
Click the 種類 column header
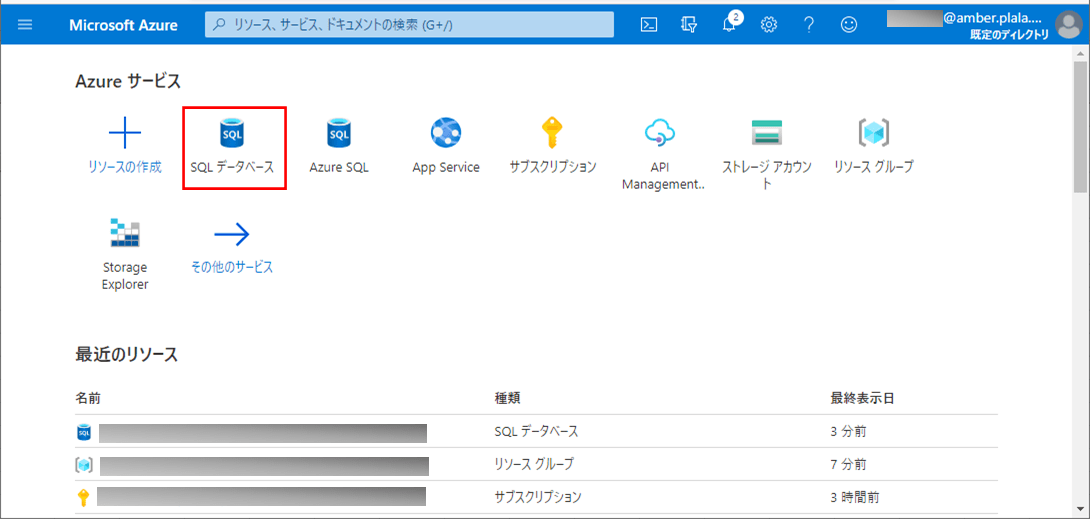tap(507, 399)
